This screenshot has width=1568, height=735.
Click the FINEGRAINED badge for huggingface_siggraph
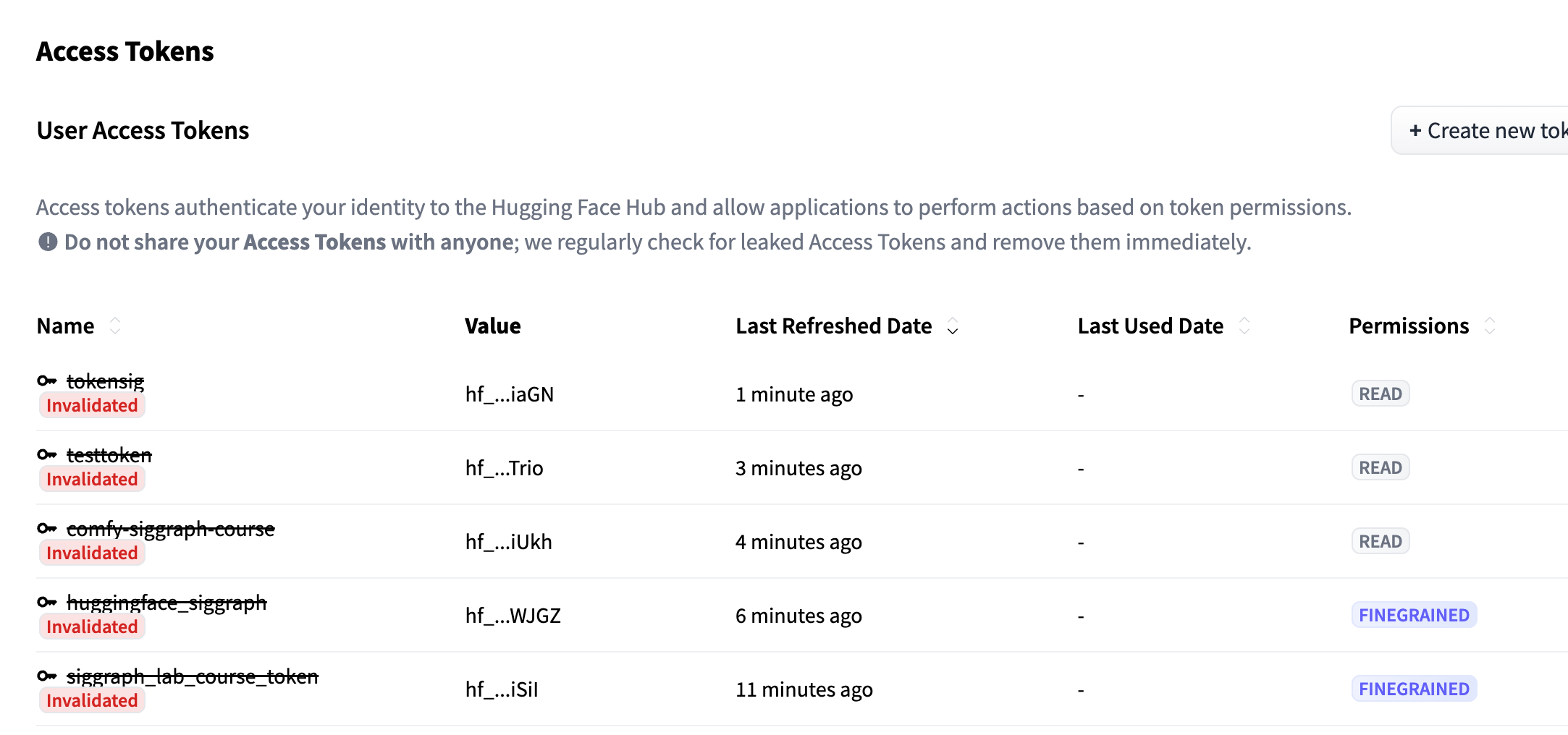coord(1413,615)
